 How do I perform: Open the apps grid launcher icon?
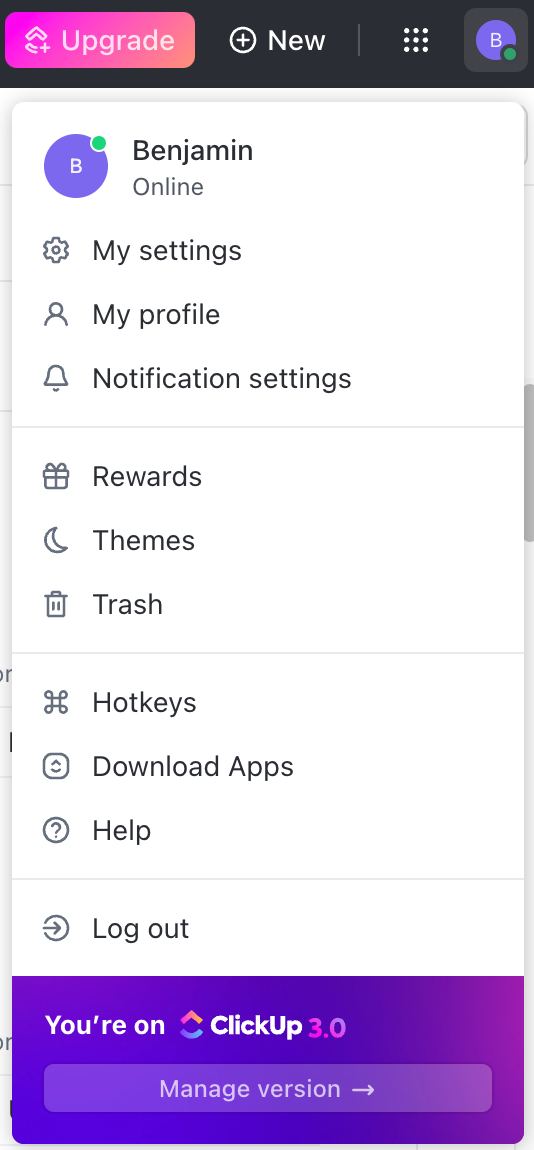[x=416, y=40]
